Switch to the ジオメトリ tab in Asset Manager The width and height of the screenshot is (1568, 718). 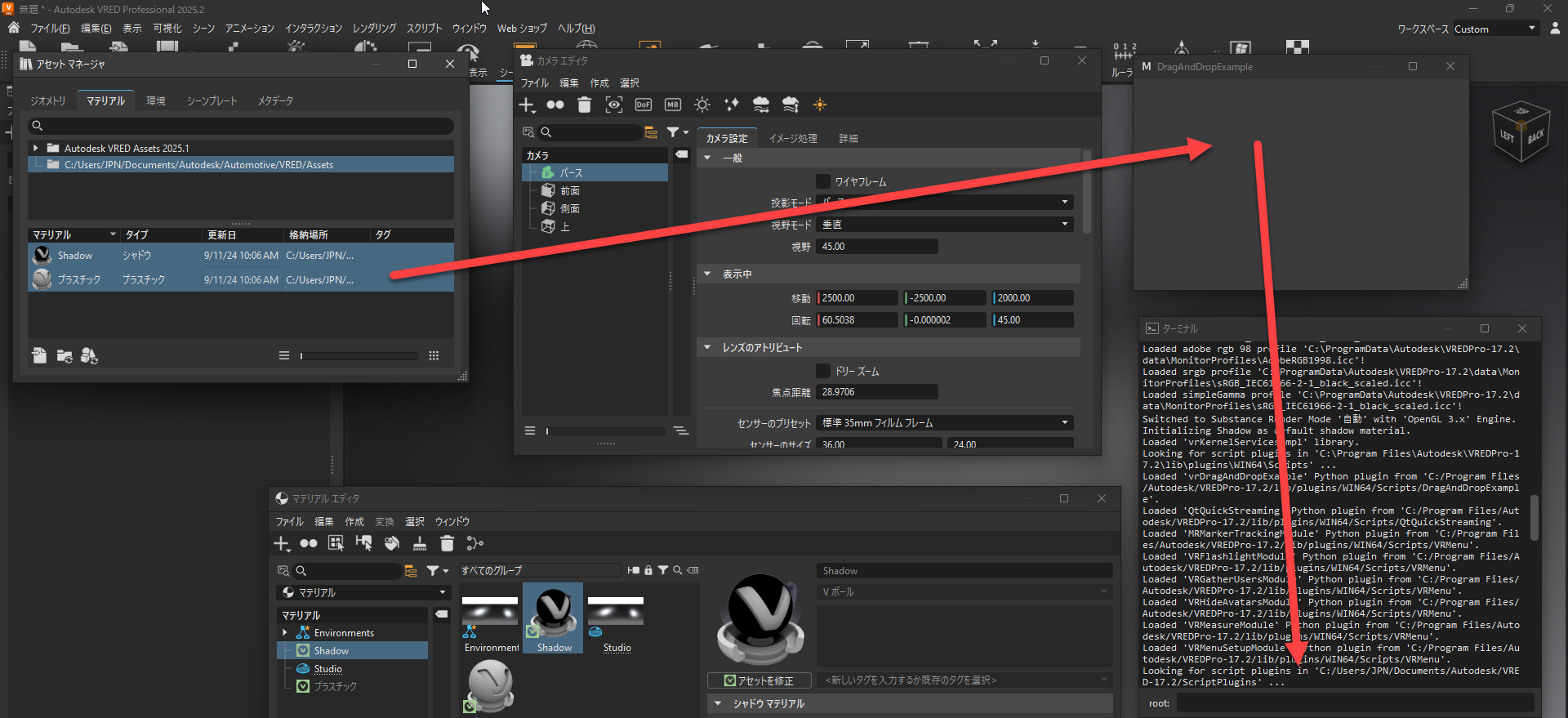(48, 100)
